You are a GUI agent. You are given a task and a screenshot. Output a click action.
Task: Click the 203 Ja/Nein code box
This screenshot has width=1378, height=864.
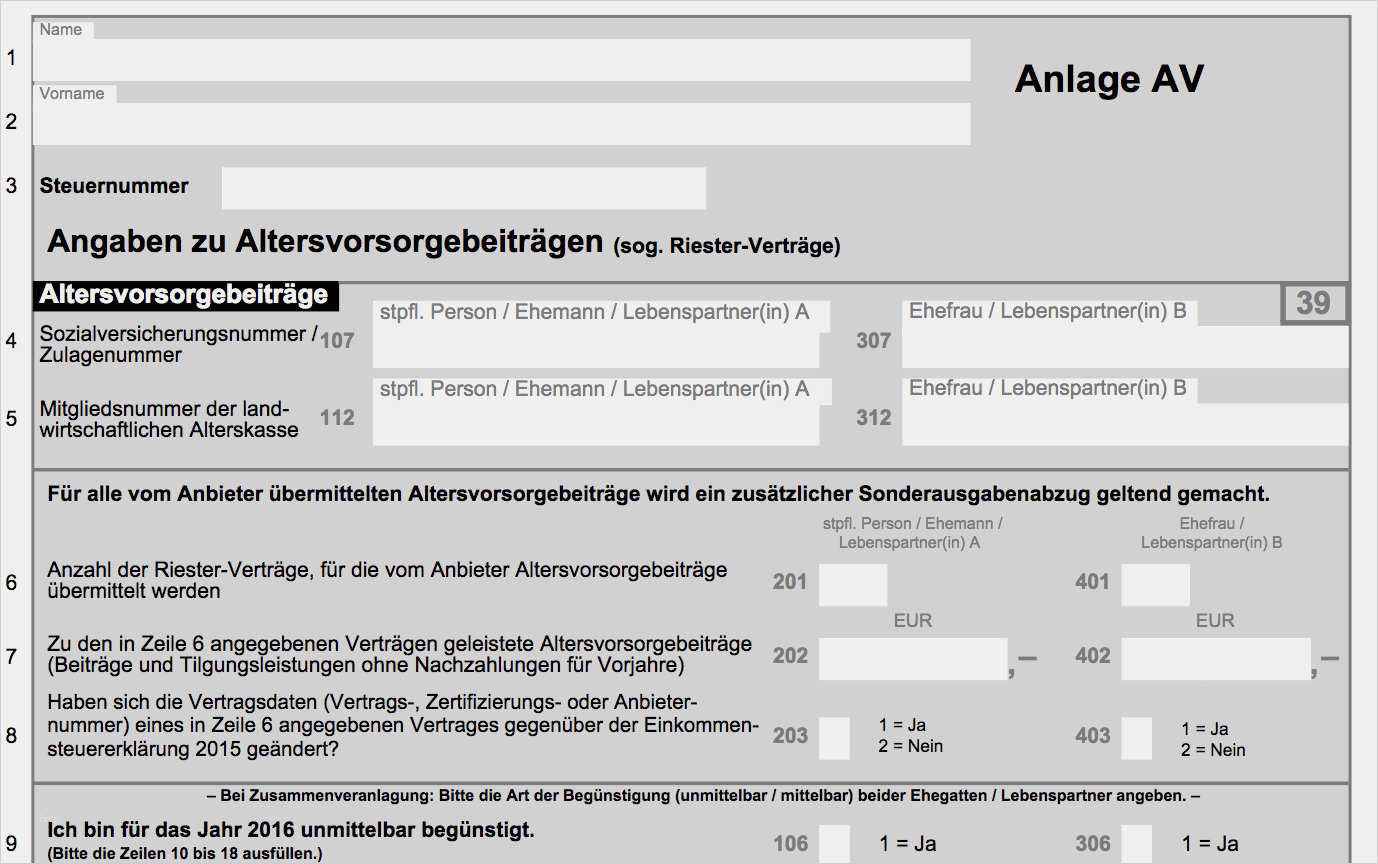click(x=834, y=738)
